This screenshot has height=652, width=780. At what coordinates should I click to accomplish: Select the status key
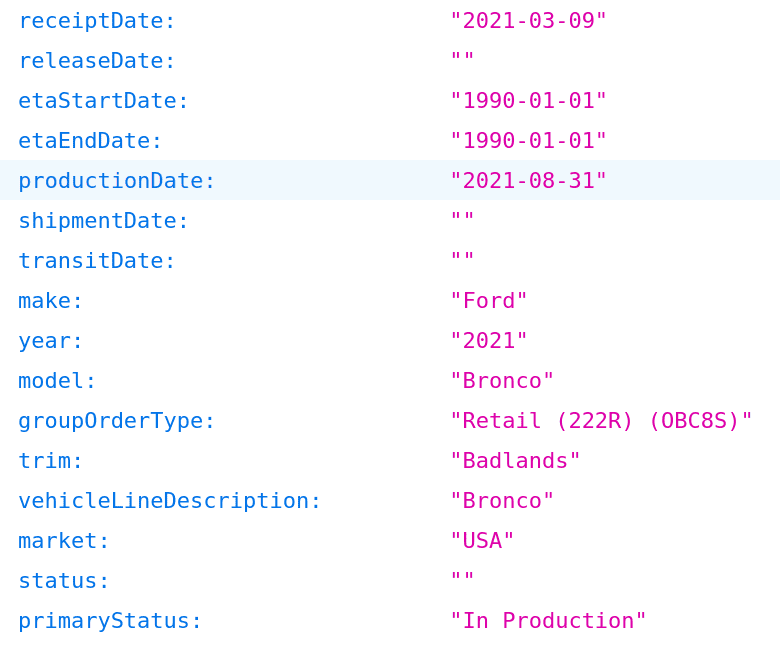point(64,581)
